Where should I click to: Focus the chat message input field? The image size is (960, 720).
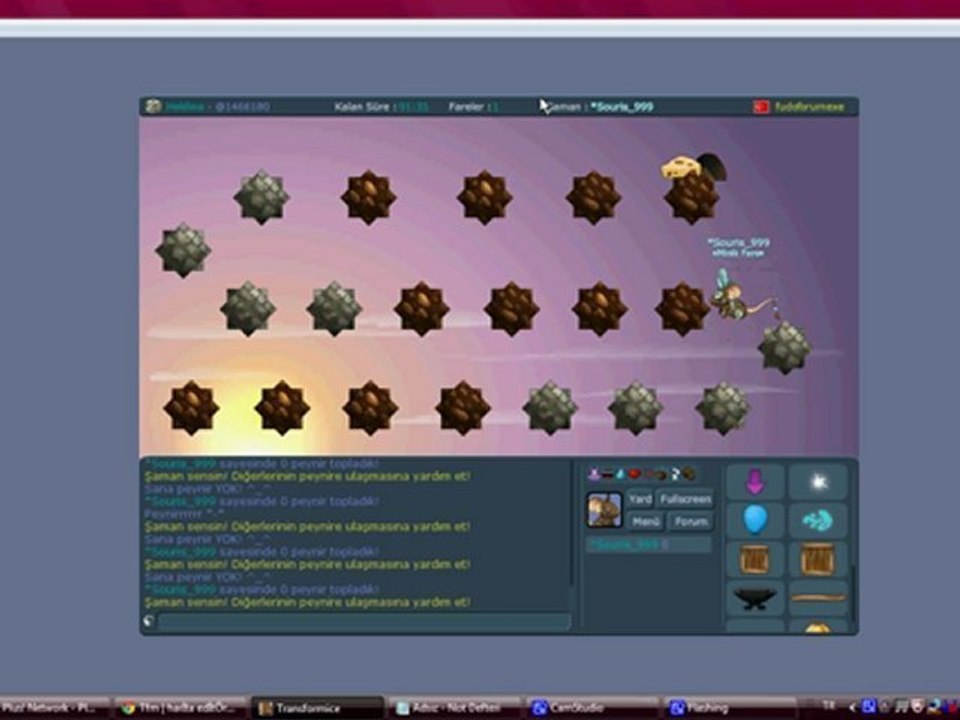click(364, 621)
